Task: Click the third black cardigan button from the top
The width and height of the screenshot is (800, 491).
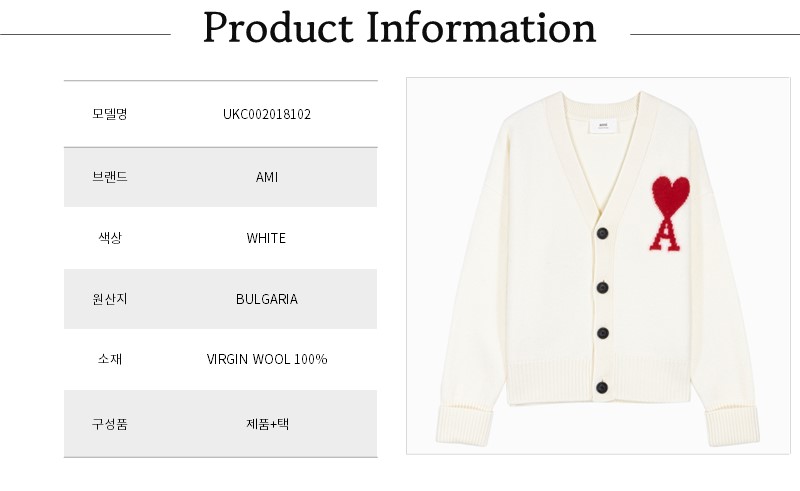Action: tap(603, 333)
